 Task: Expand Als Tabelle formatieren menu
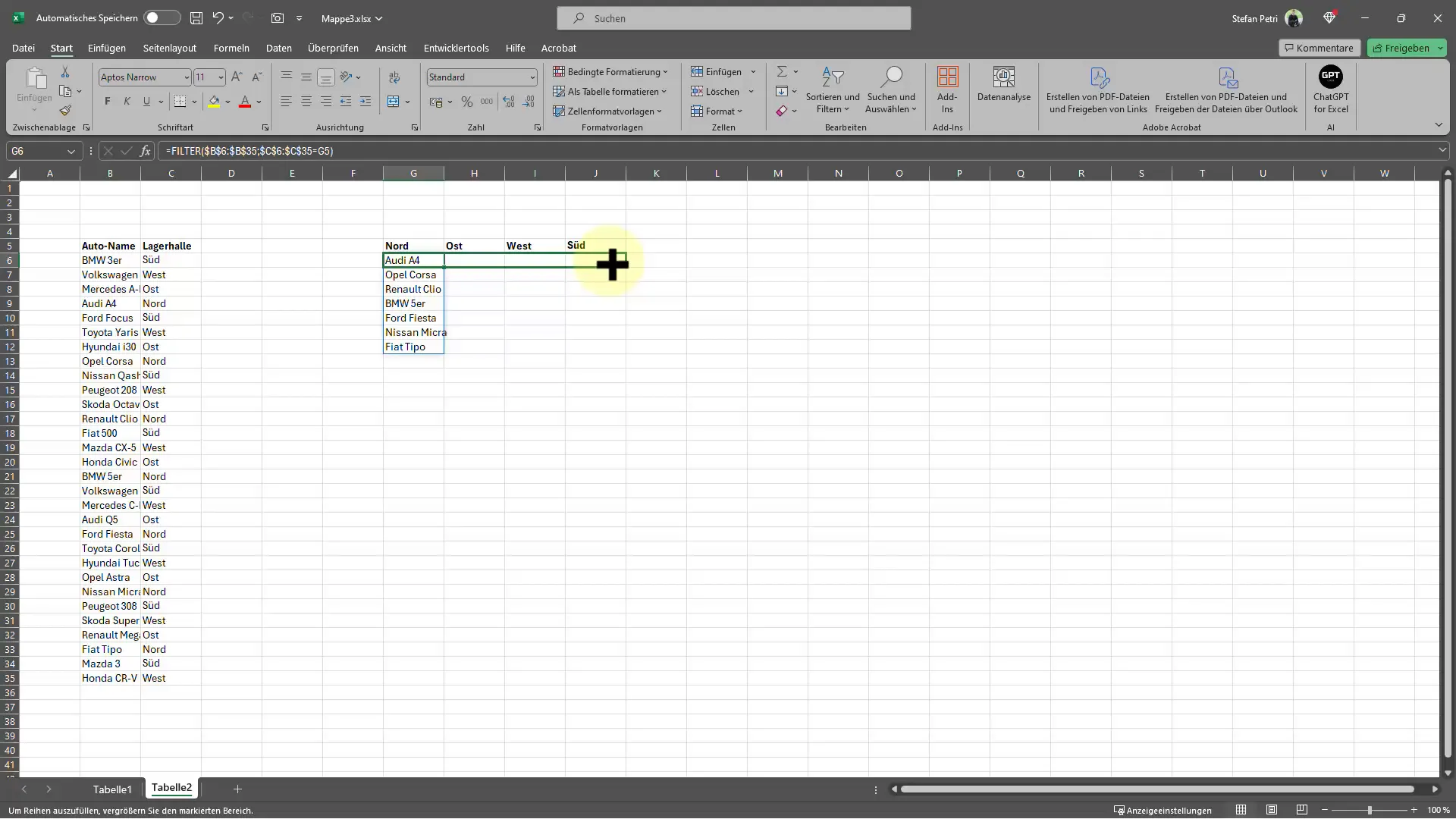coord(610,92)
